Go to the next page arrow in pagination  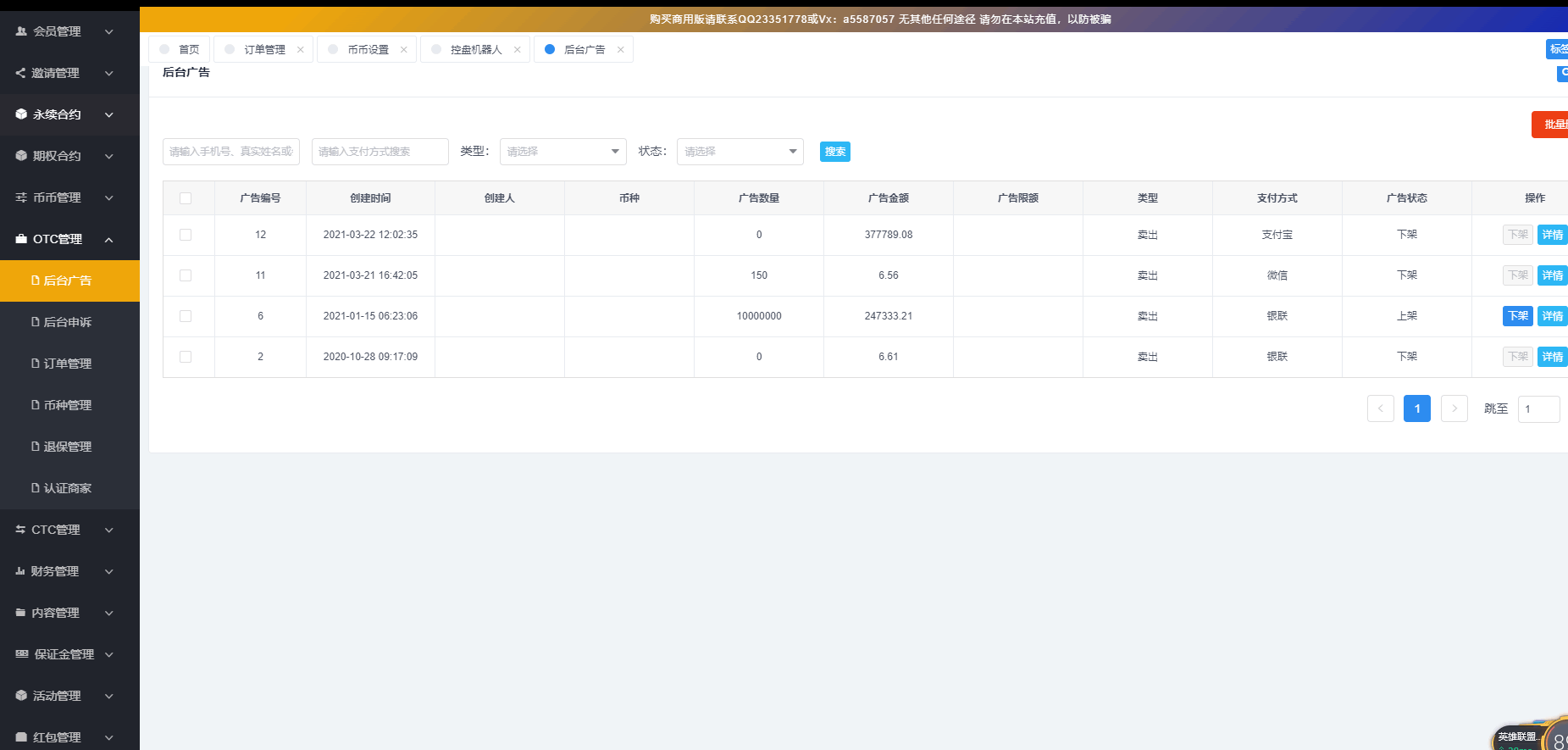(x=1454, y=408)
